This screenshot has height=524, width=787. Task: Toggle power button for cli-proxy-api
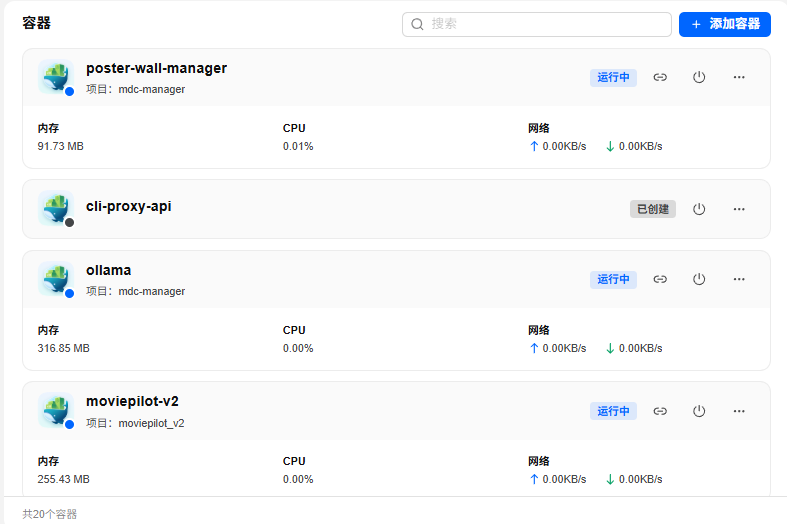click(x=699, y=209)
